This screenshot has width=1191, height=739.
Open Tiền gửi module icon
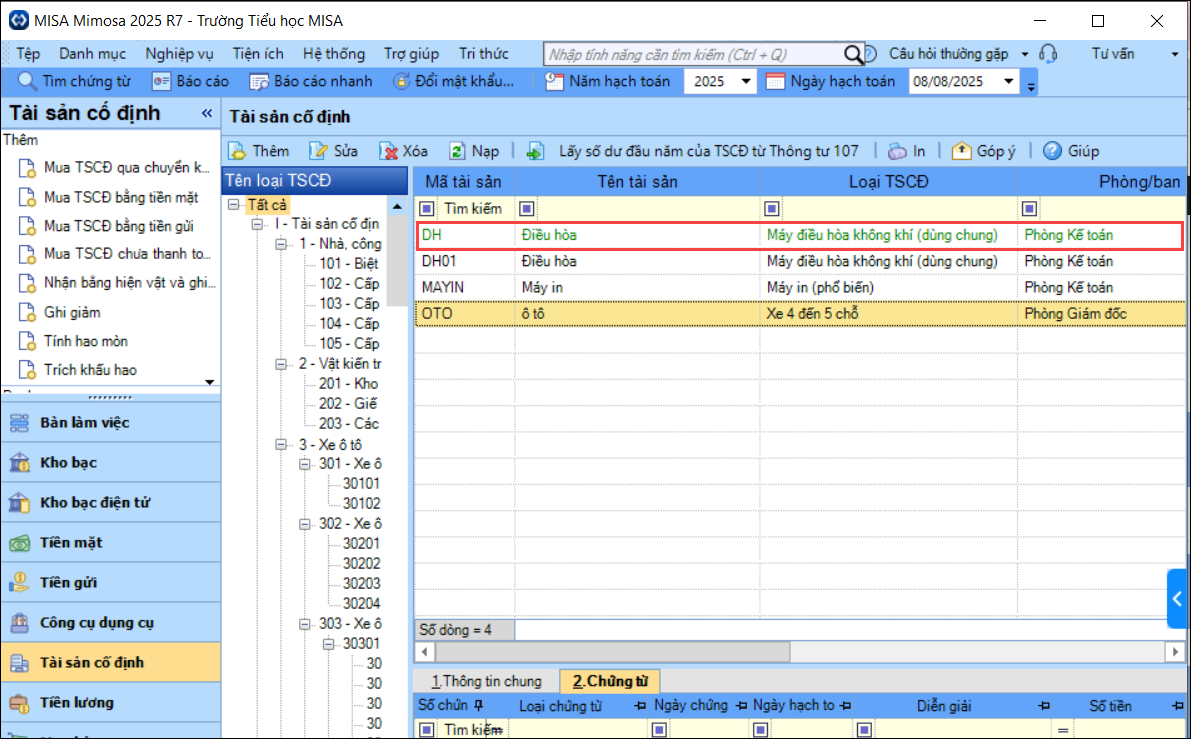20,583
